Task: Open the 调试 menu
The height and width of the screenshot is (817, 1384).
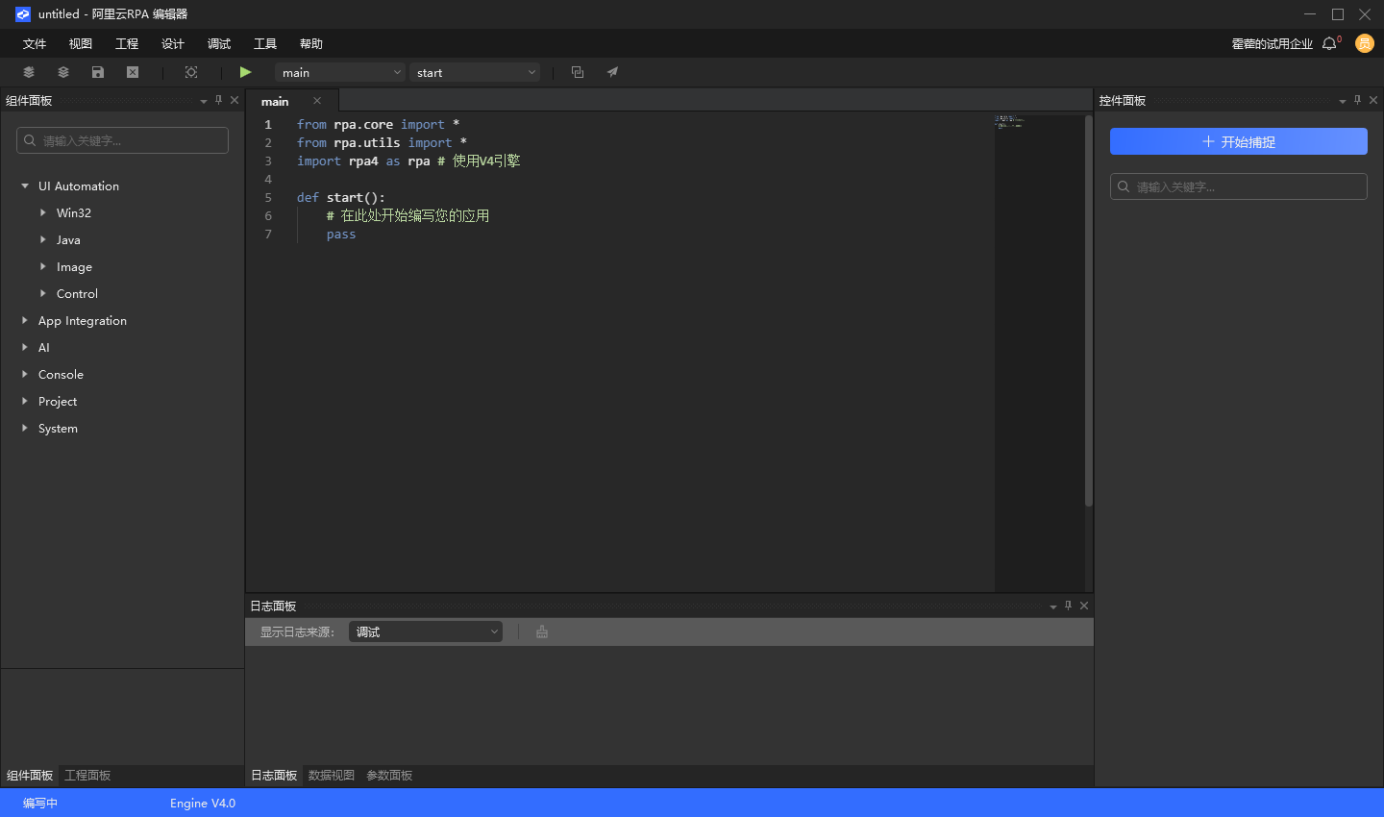Action: [219, 44]
